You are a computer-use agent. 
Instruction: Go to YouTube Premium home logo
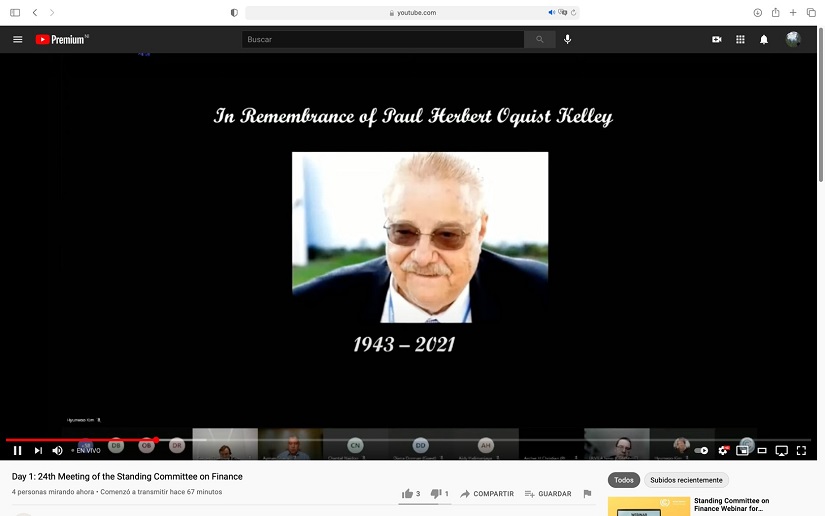click(62, 39)
